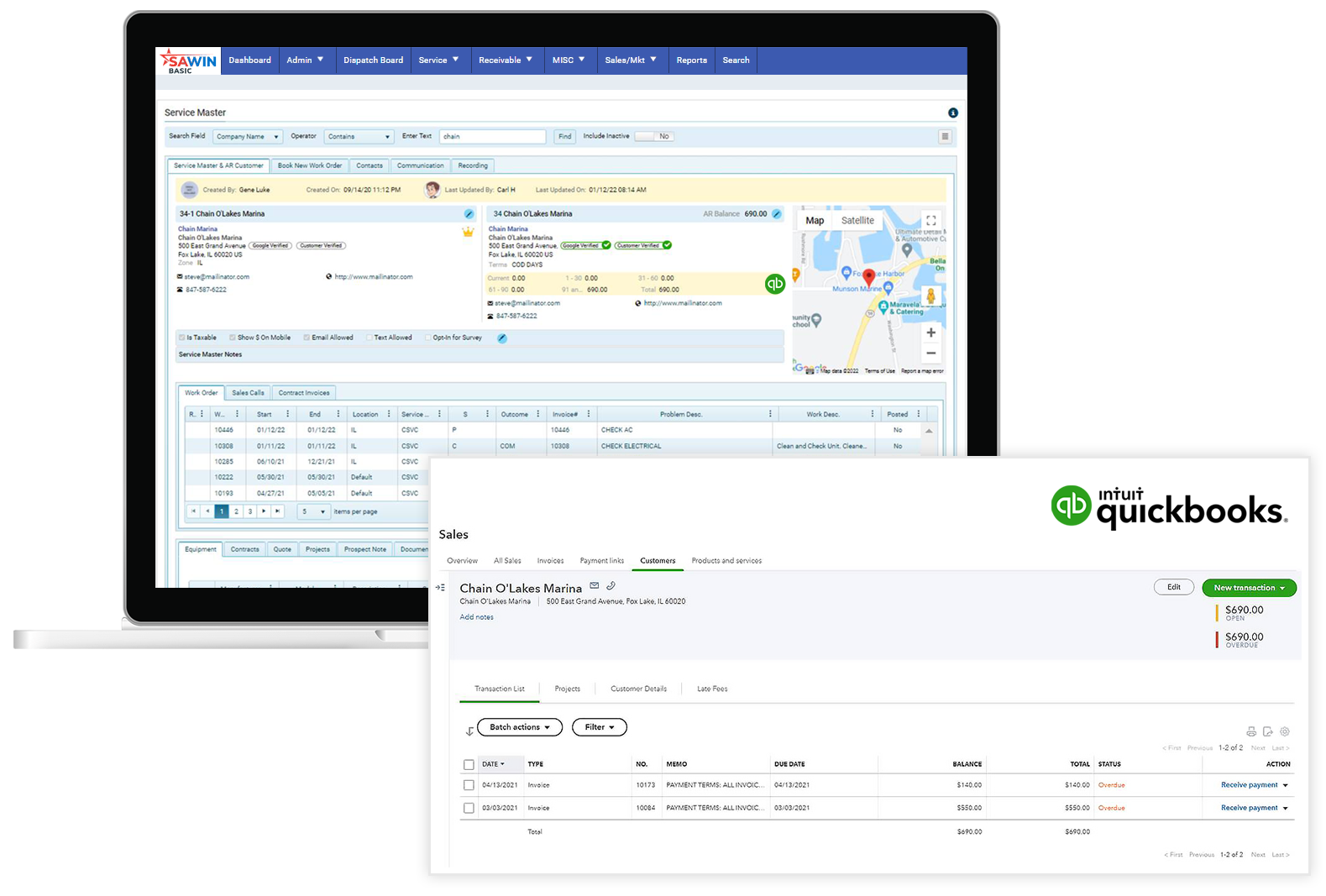This screenshot has width=1326, height=896.
Task: Select all QuickBooks transactions checkbox
Action: [469, 764]
